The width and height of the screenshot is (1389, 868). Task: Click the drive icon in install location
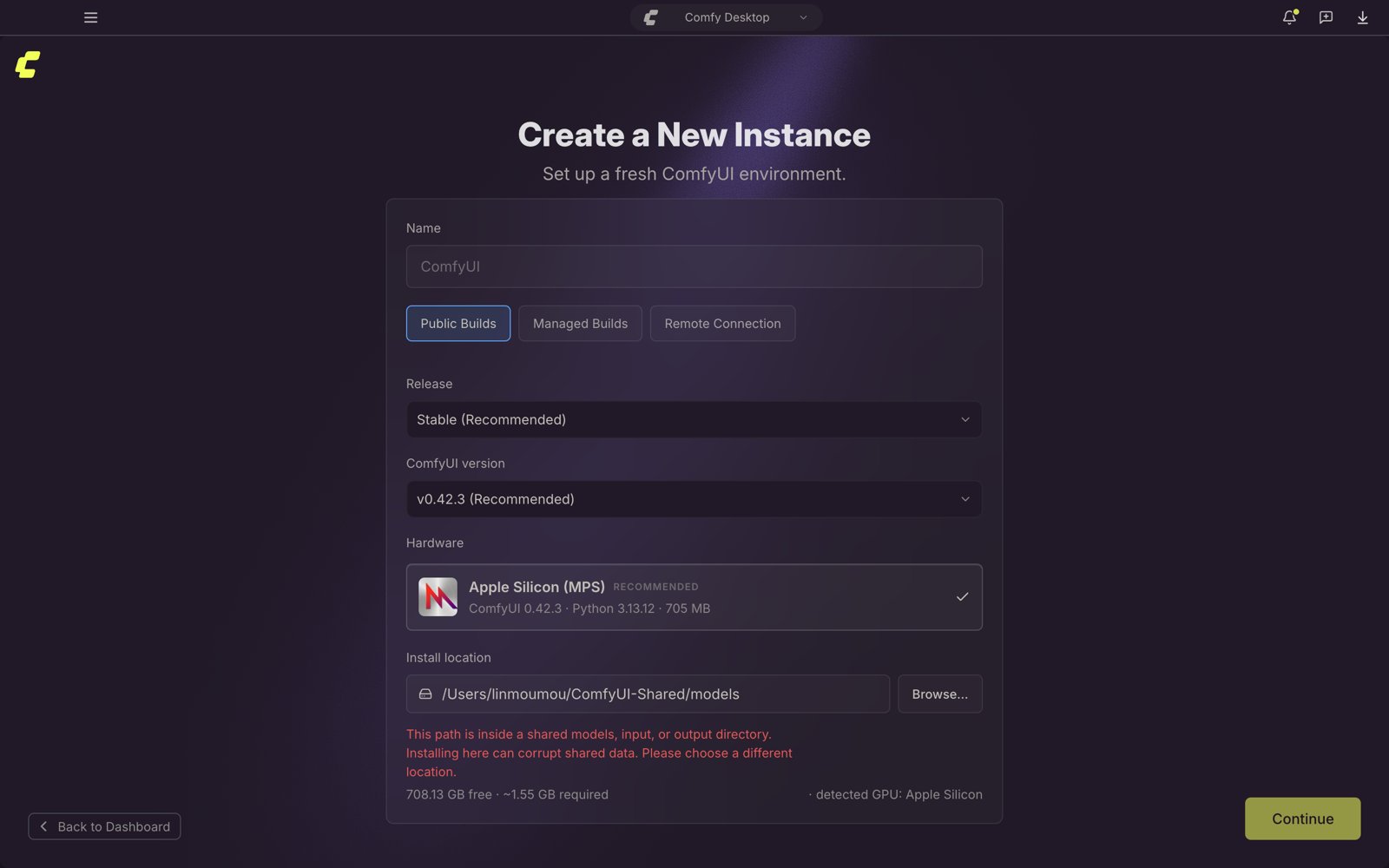coord(425,694)
